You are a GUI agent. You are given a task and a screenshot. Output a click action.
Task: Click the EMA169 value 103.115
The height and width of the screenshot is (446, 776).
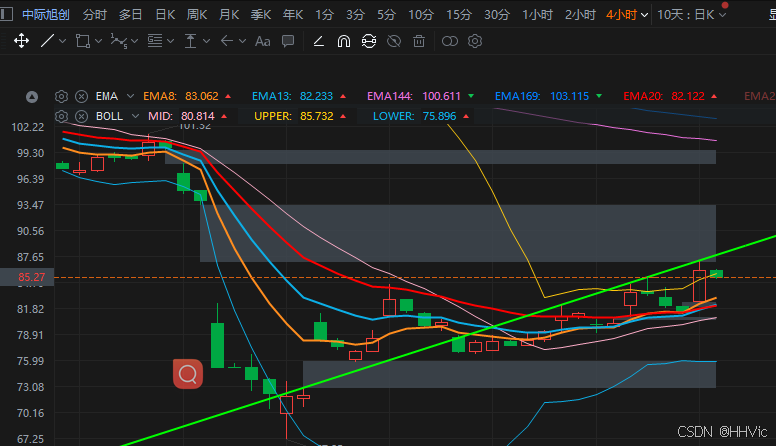(570, 96)
